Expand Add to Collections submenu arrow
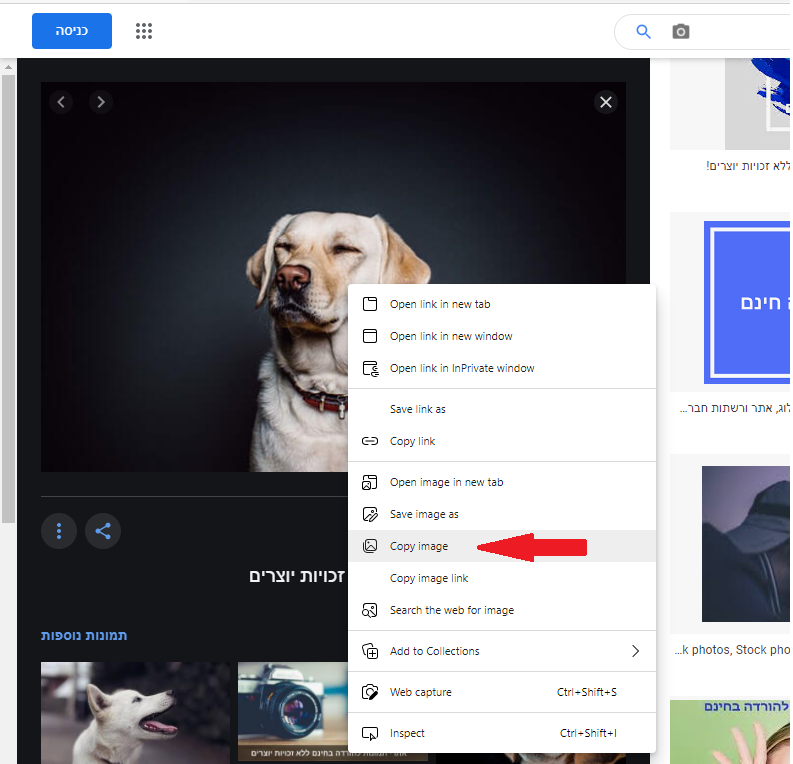 point(635,651)
